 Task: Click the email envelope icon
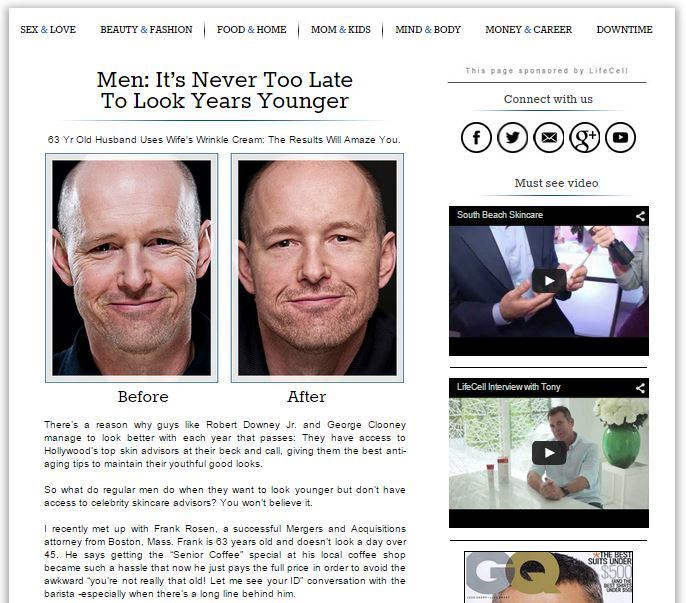click(x=549, y=137)
